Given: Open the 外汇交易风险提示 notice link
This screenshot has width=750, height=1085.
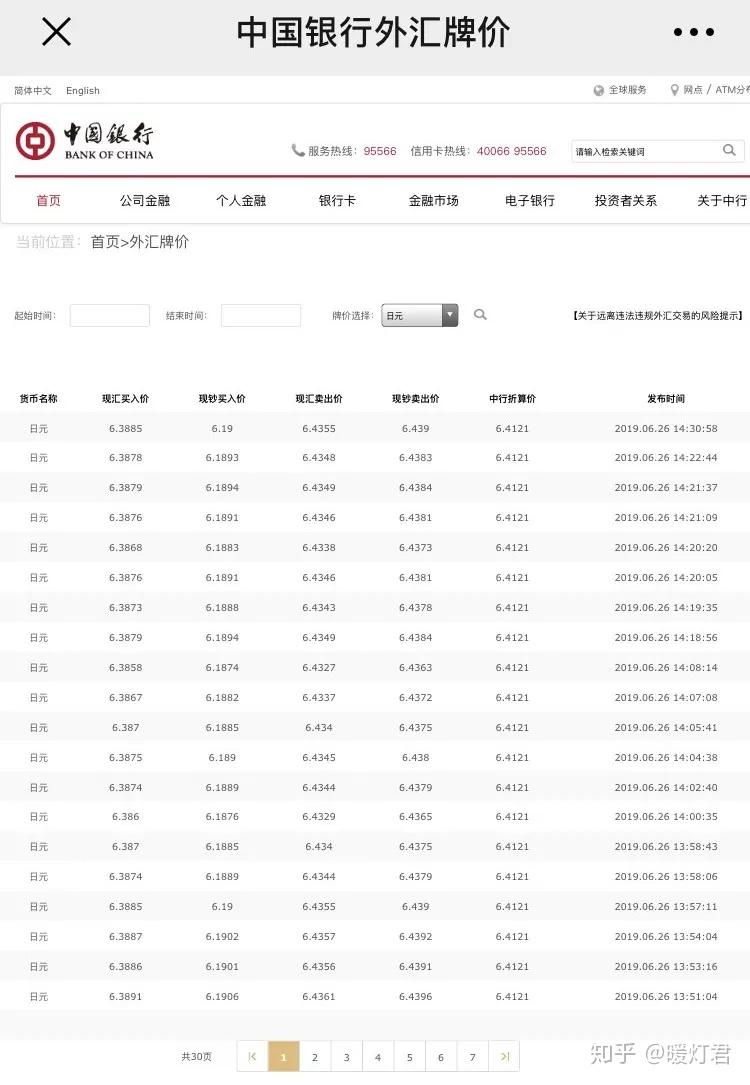Looking at the screenshot, I should coord(658,316).
